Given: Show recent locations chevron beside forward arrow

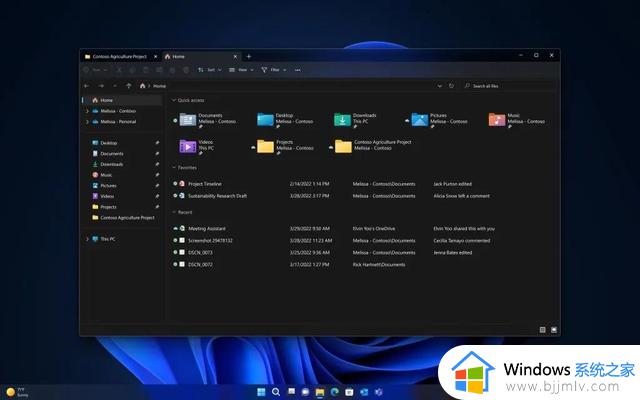Looking at the screenshot, I should click(115, 86).
